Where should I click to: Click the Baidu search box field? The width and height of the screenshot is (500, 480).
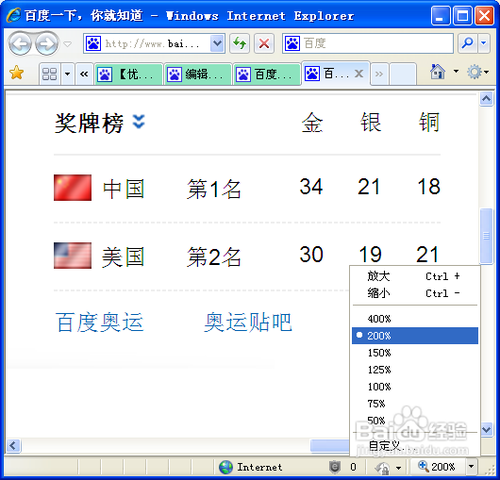pos(368,43)
